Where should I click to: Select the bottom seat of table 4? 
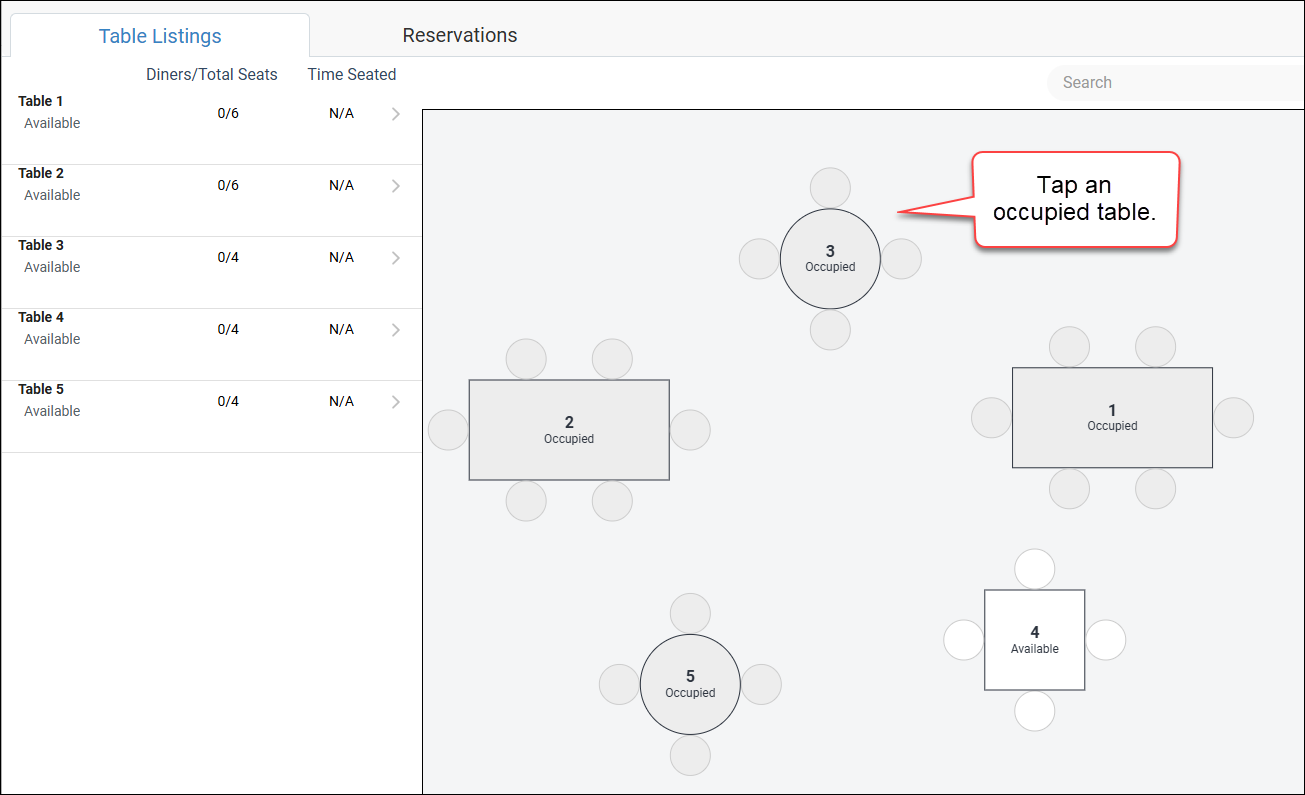[x=1035, y=711]
